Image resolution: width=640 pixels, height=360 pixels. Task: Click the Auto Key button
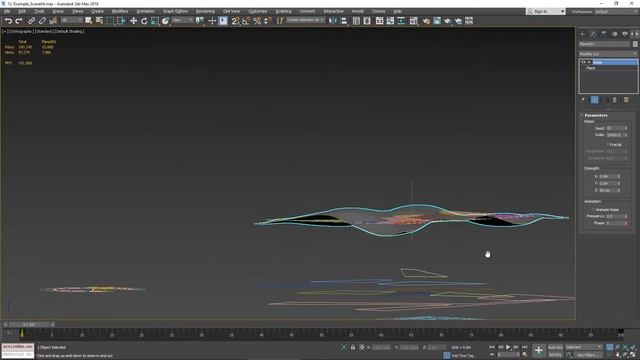[x=555, y=347]
